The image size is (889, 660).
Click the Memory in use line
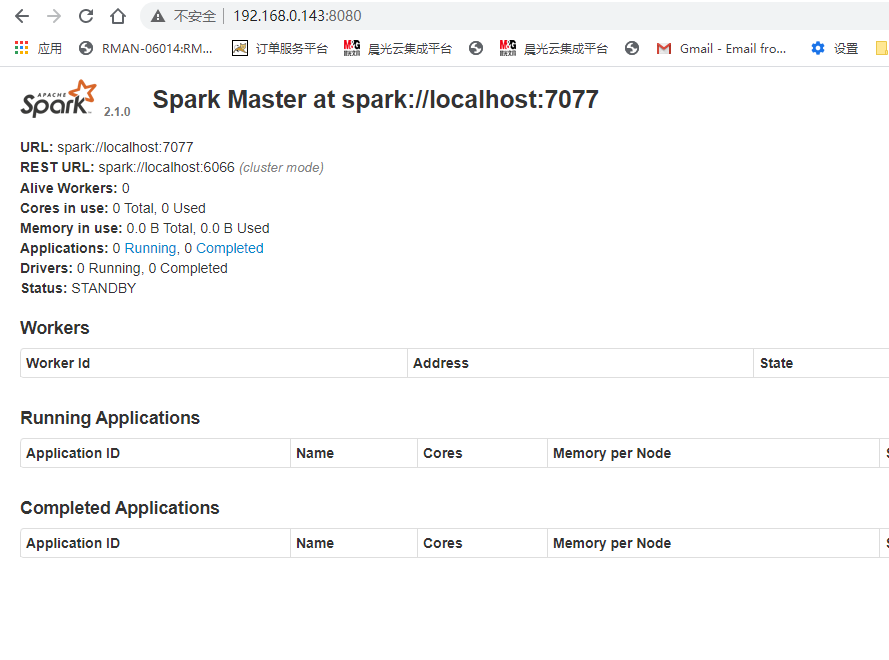145,229
